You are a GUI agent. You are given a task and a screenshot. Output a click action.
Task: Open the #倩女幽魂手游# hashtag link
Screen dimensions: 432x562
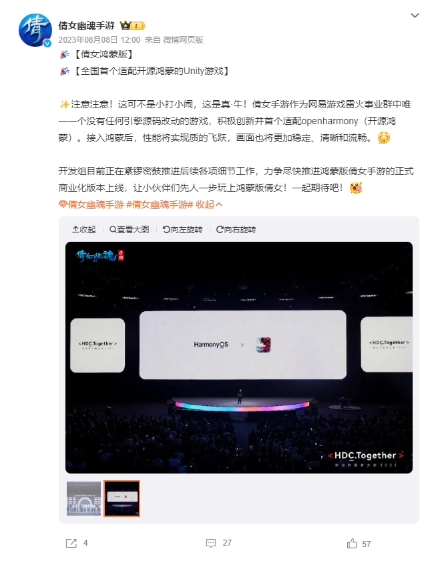coord(160,205)
